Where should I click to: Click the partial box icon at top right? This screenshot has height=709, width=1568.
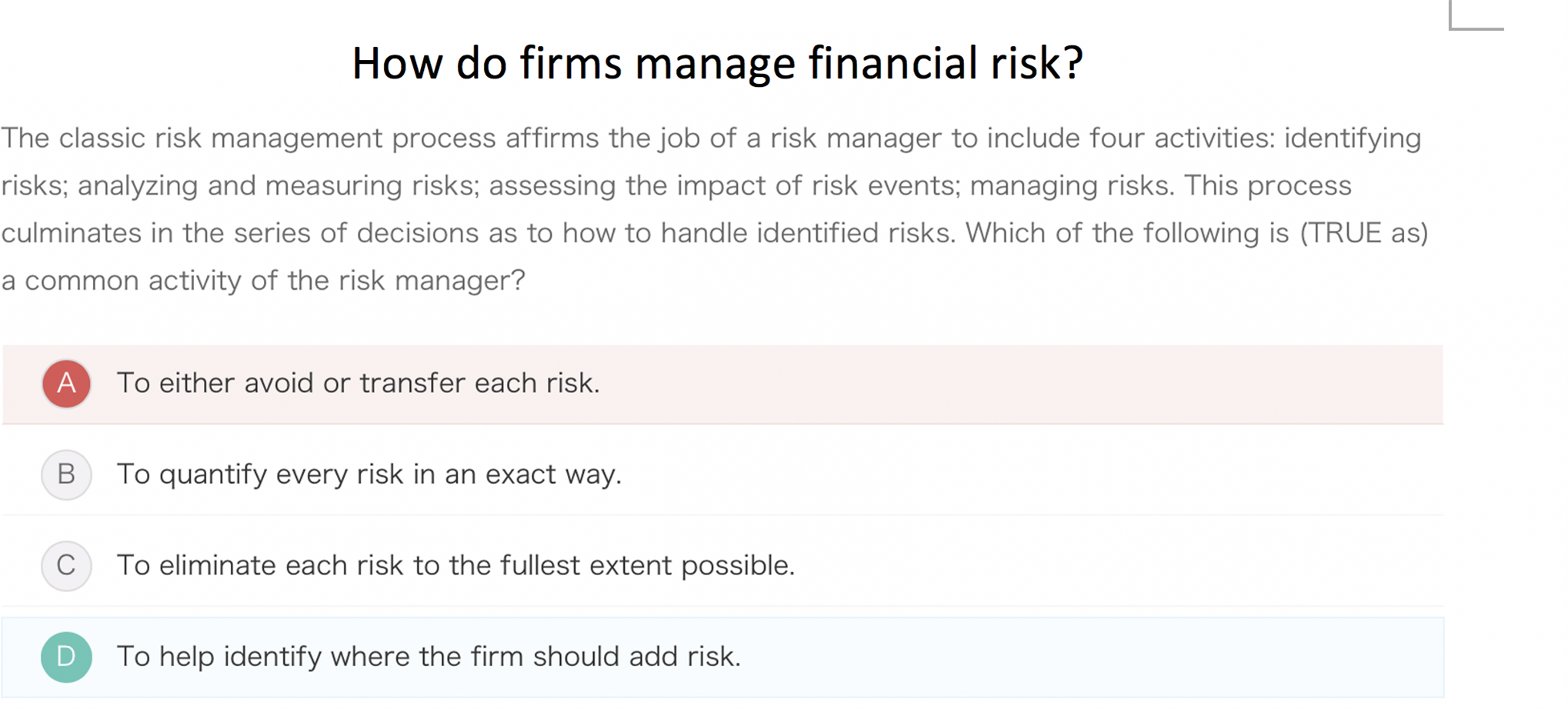(1476, 15)
